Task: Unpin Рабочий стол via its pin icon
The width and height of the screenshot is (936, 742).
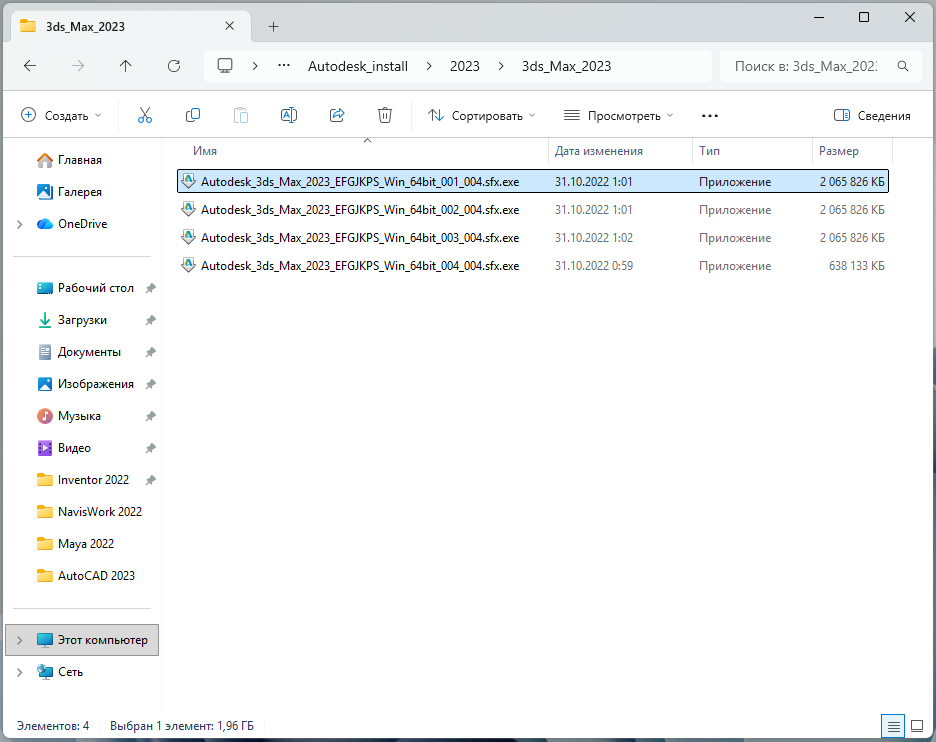Action: pos(150,288)
